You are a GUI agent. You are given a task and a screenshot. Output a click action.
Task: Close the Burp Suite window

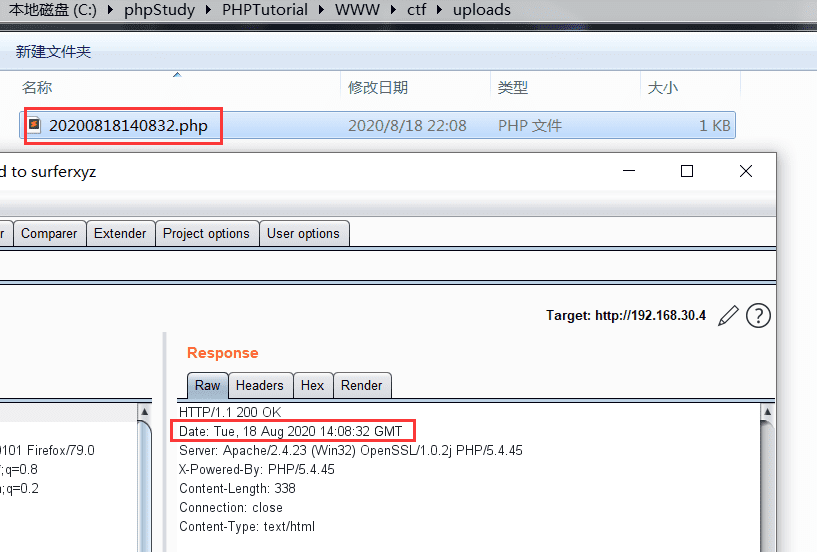coord(746,171)
